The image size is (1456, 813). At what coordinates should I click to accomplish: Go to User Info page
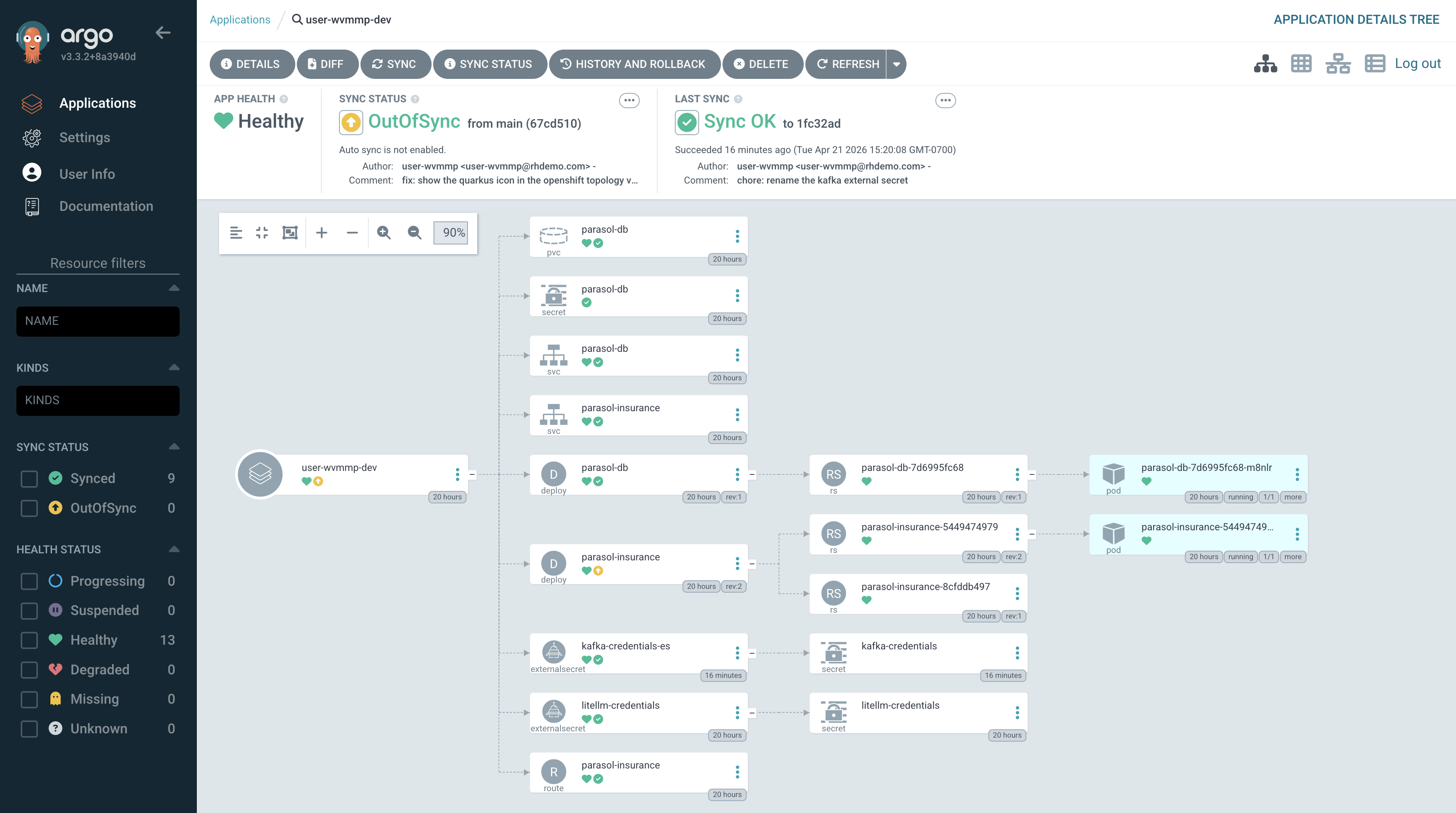(86, 174)
